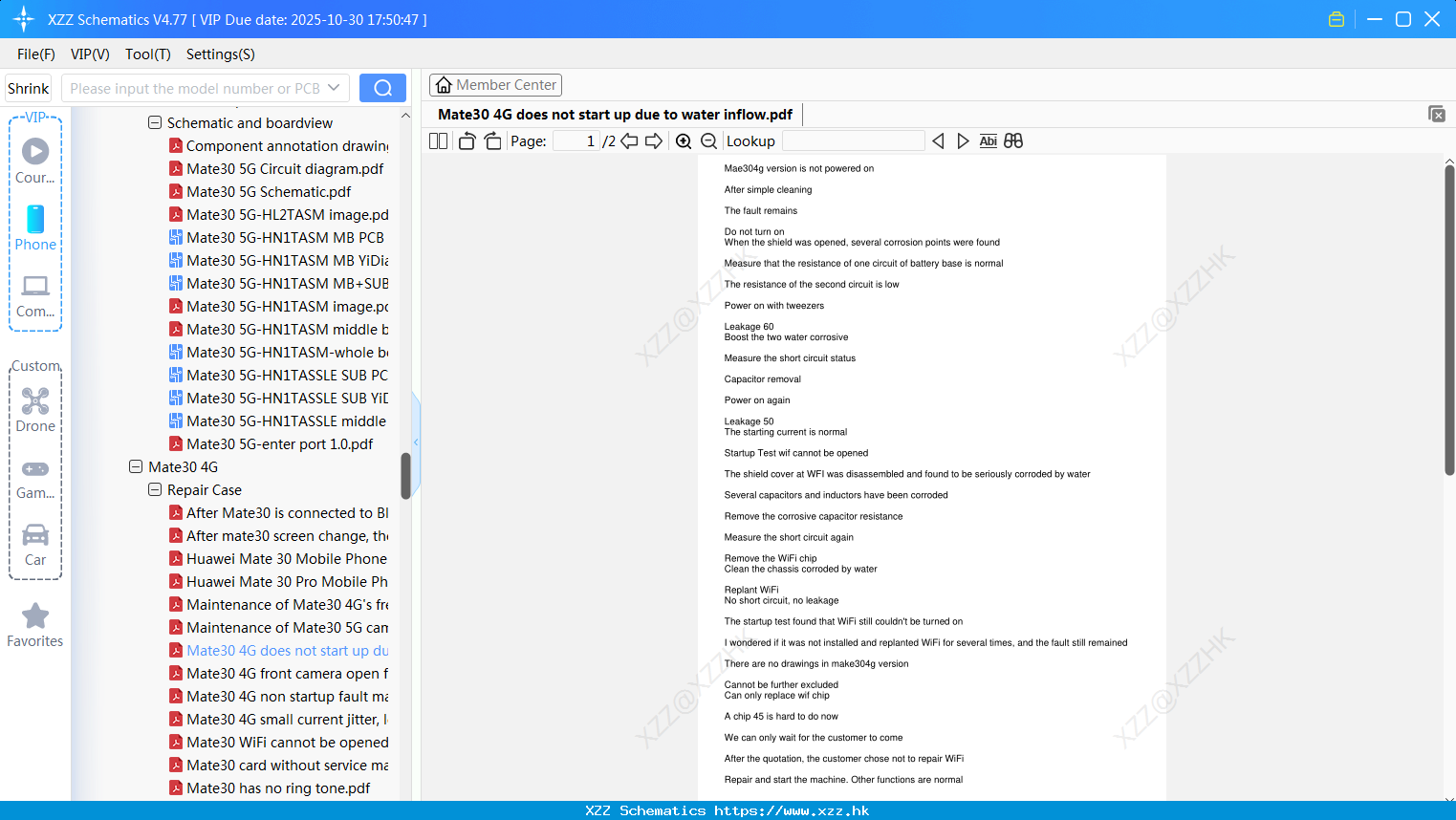Open Mate30 5G-HN1TASM MB+SUB file
This screenshot has height=820, width=1456.
point(279,284)
